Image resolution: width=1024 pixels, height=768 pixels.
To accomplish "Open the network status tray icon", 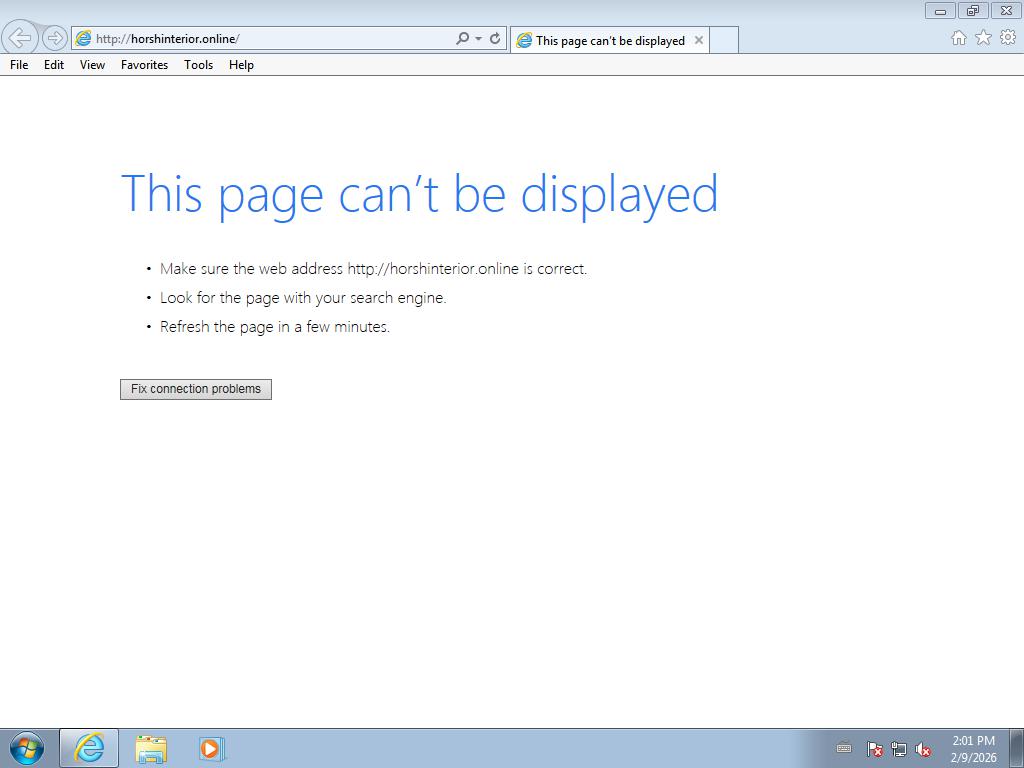I will pyautogui.click(x=899, y=749).
